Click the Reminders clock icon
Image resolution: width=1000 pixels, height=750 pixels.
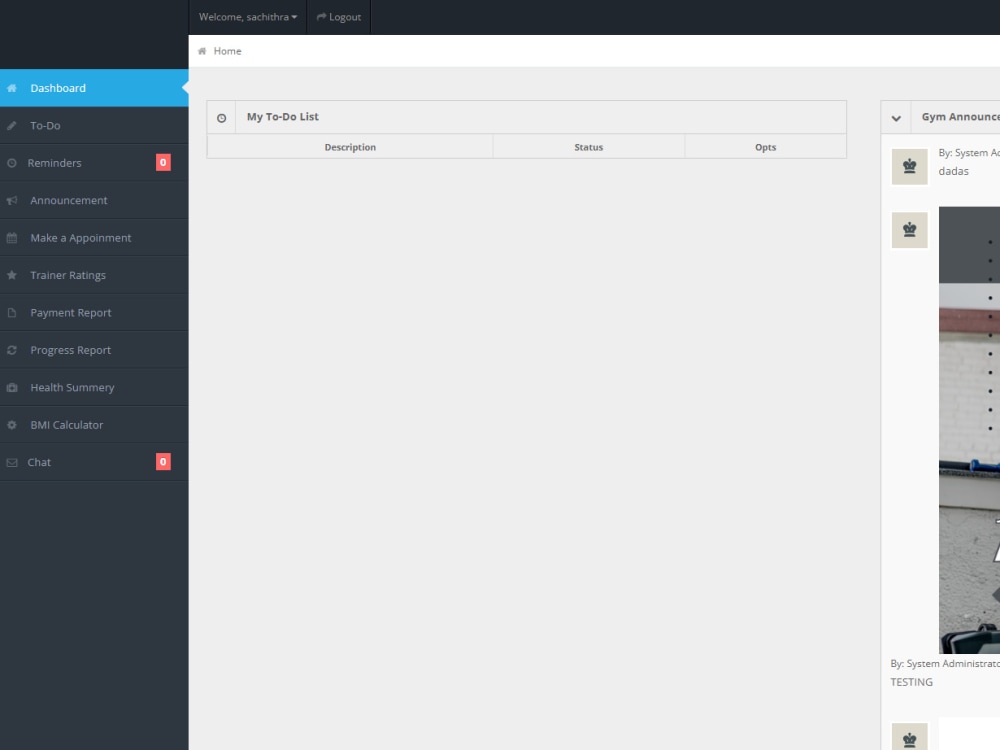(x=11, y=163)
